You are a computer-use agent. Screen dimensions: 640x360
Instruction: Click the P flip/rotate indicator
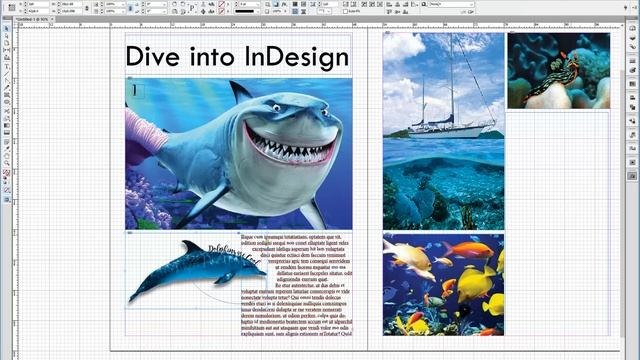click(192, 8)
